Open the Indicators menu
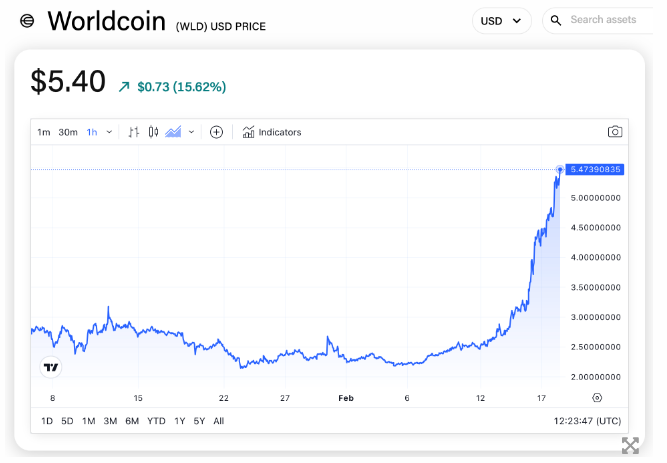667x463 pixels. (272, 132)
